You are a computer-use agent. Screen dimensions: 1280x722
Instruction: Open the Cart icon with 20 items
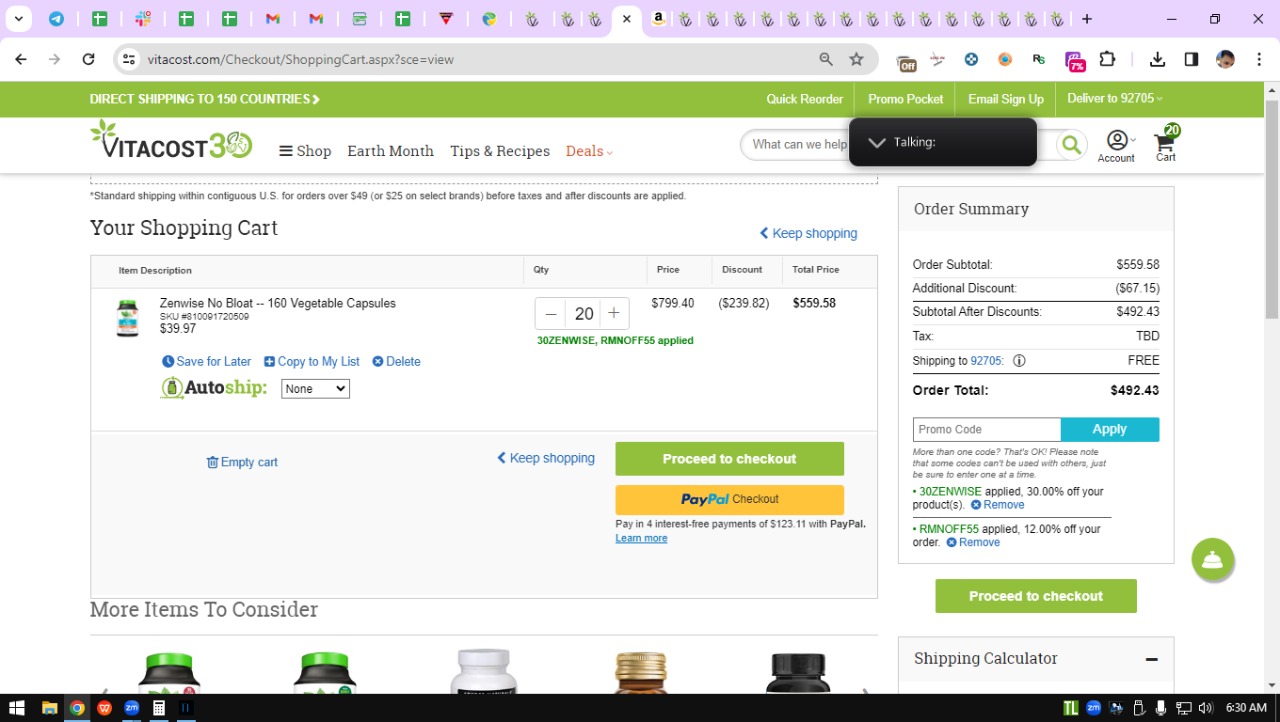pyautogui.click(x=1166, y=144)
